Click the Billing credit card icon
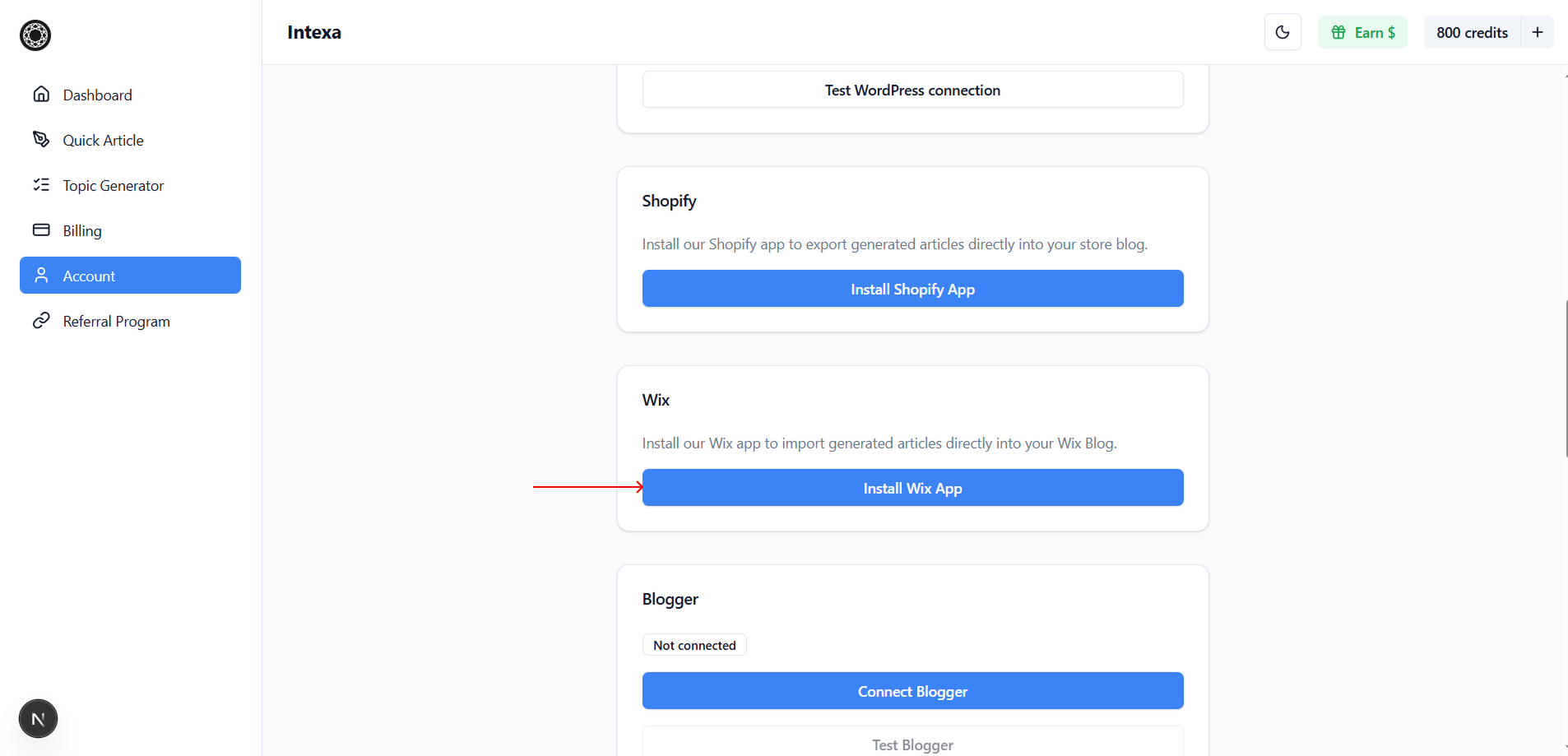 tap(41, 230)
